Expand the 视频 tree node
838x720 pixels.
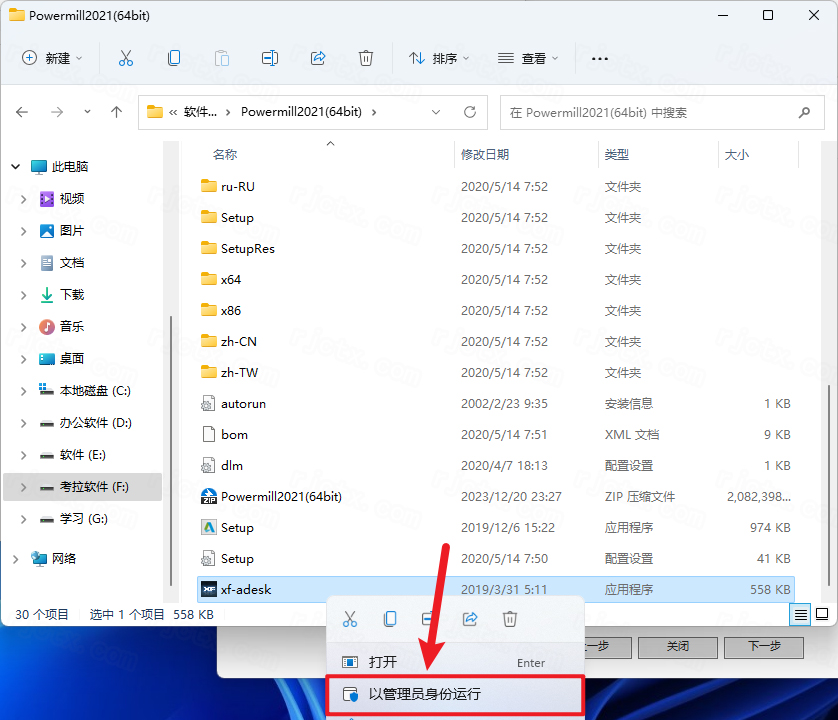tap(24, 199)
